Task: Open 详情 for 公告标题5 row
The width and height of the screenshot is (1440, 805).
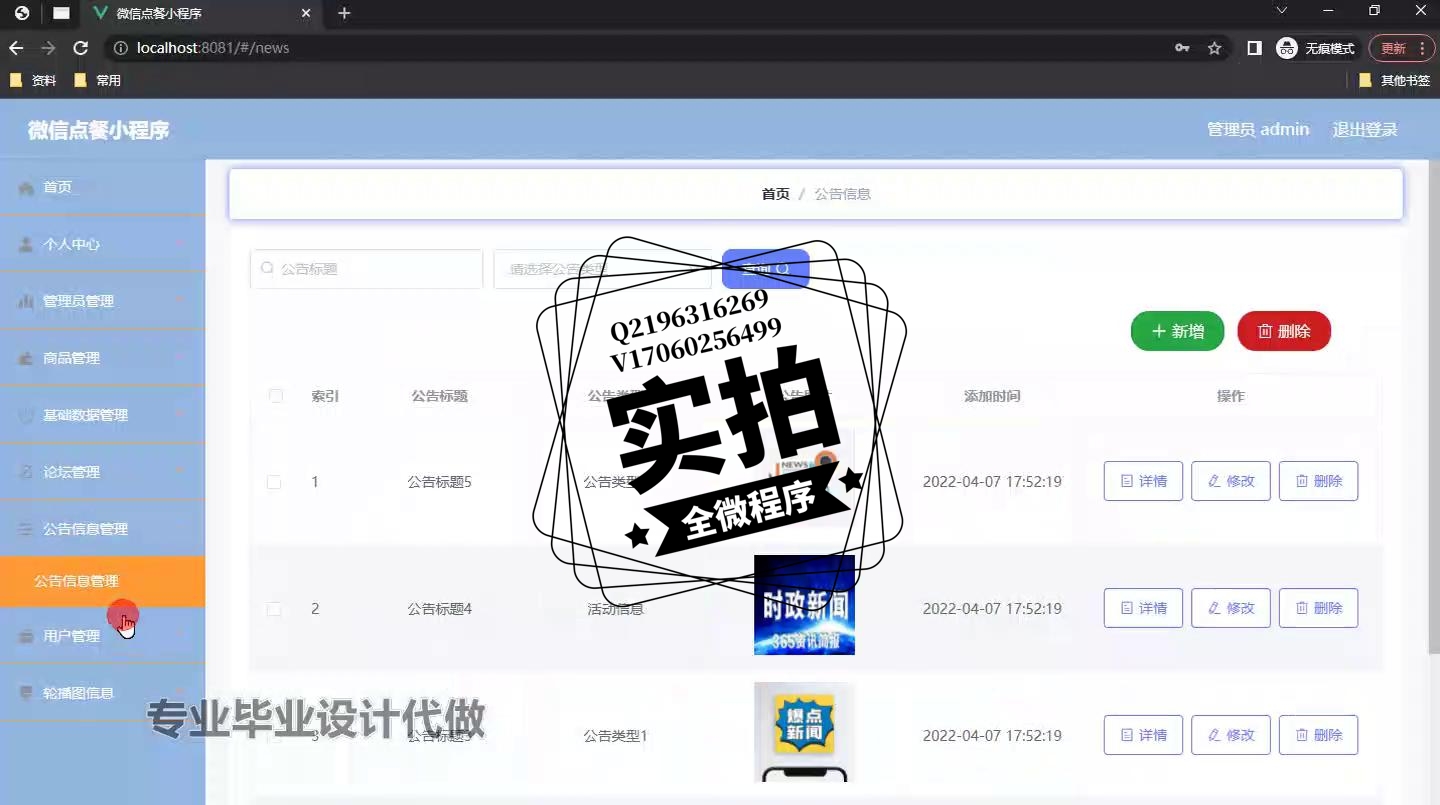Action: coord(1143,481)
